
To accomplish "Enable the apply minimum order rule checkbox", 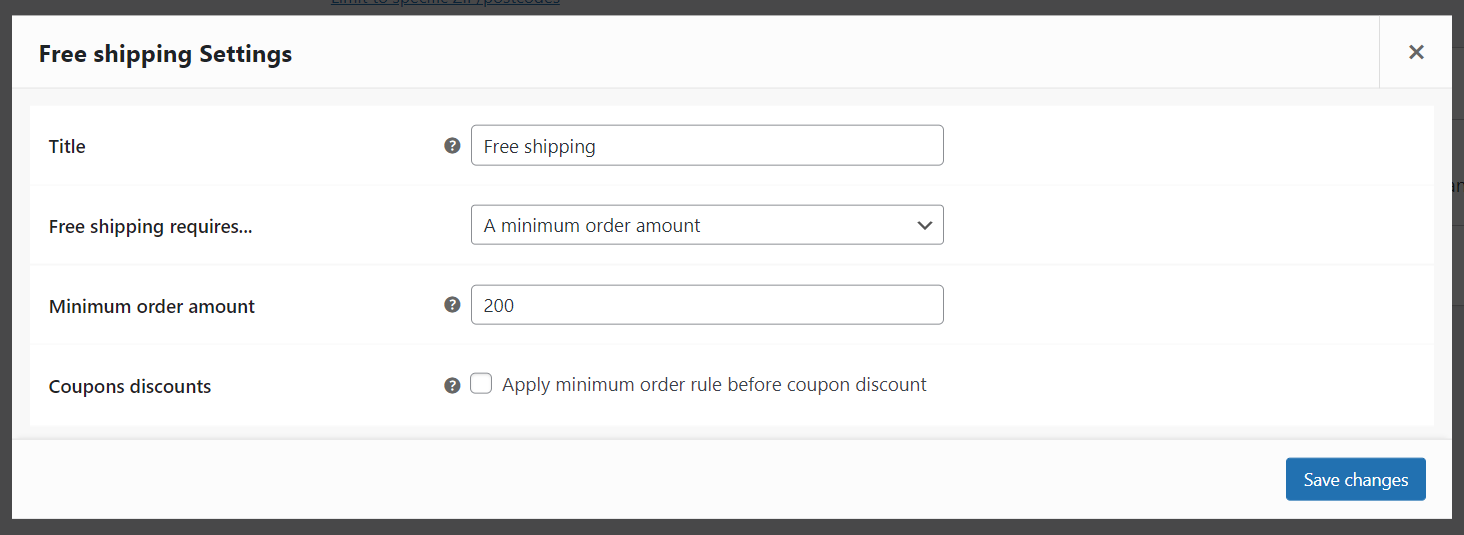I will point(481,384).
